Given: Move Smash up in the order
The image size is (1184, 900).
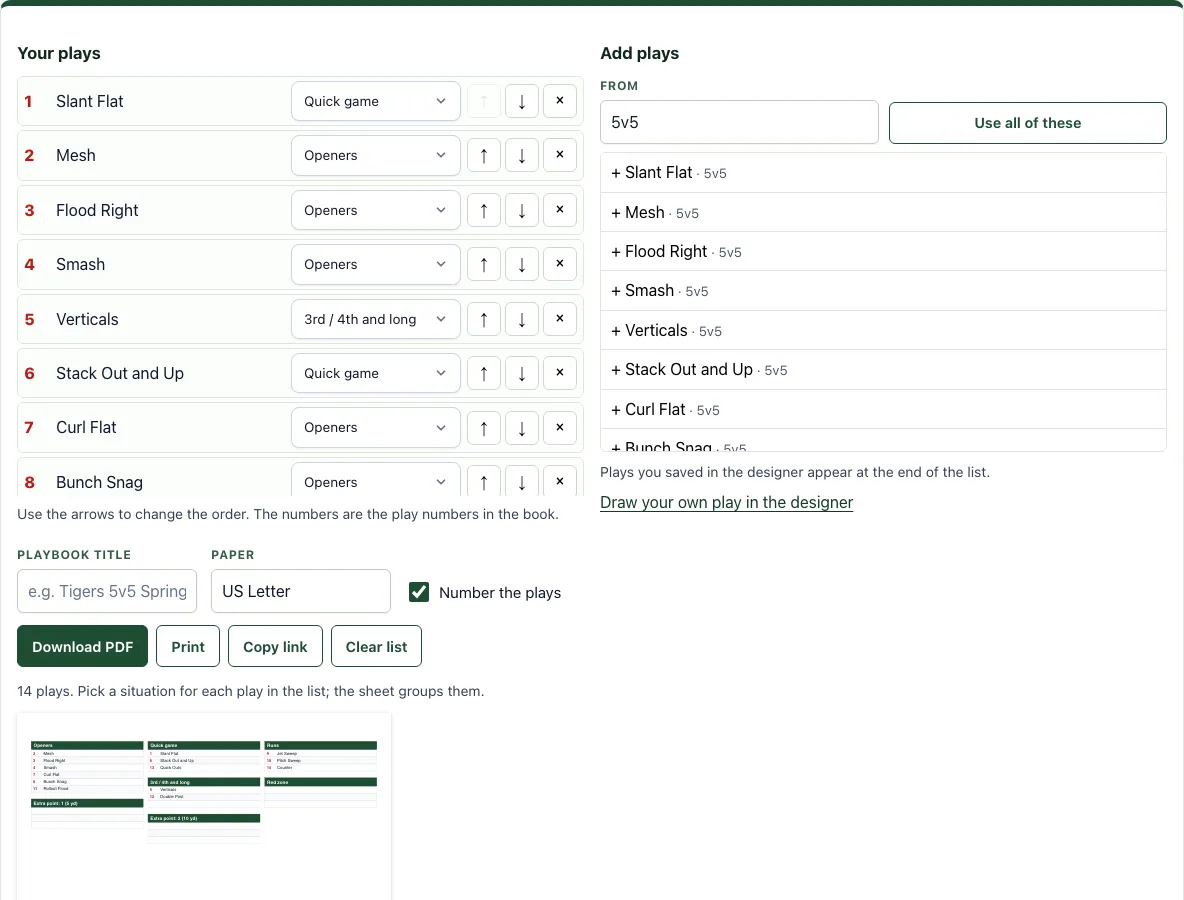Looking at the screenshot, I should tap(484, 264).
